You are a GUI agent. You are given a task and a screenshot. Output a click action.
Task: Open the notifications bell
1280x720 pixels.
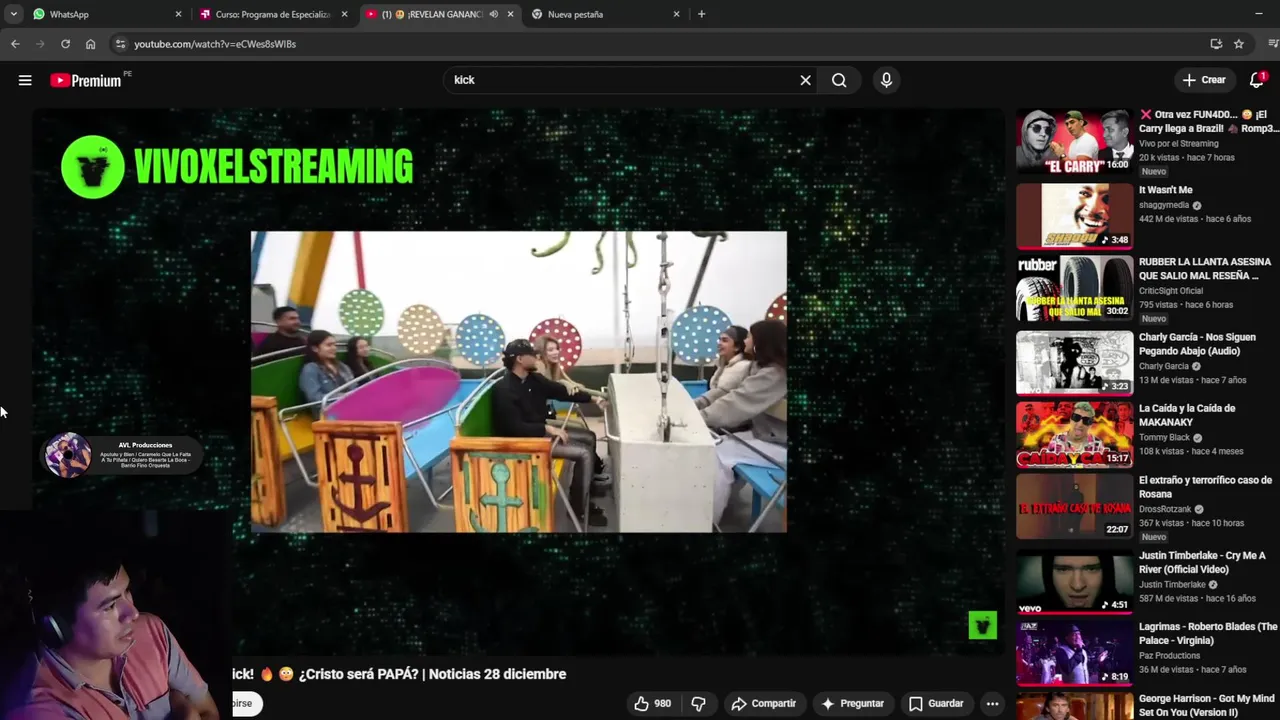pos(1257,80)
